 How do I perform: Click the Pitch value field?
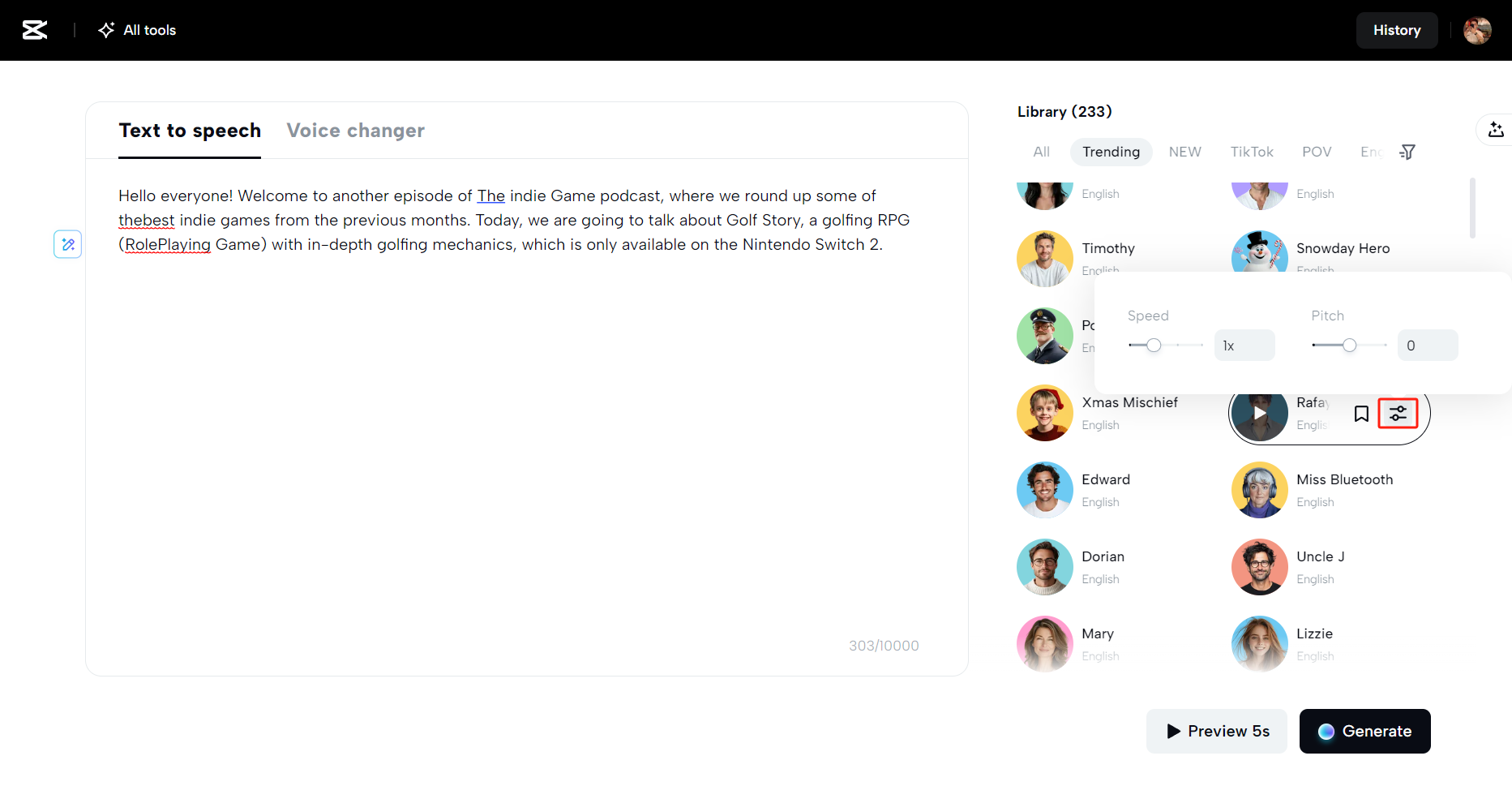(x=1427, y=346)
